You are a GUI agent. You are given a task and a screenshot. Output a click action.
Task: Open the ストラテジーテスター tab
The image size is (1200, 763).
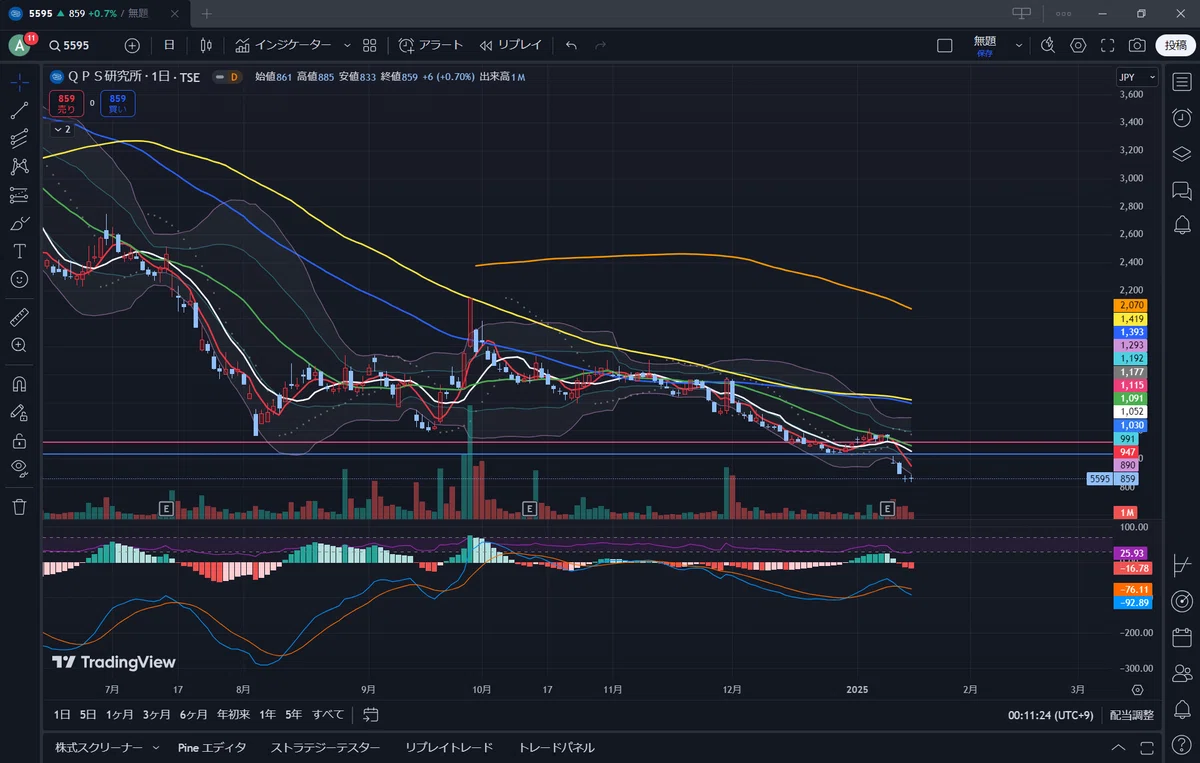pyautogui.click(x=325, y=748)
